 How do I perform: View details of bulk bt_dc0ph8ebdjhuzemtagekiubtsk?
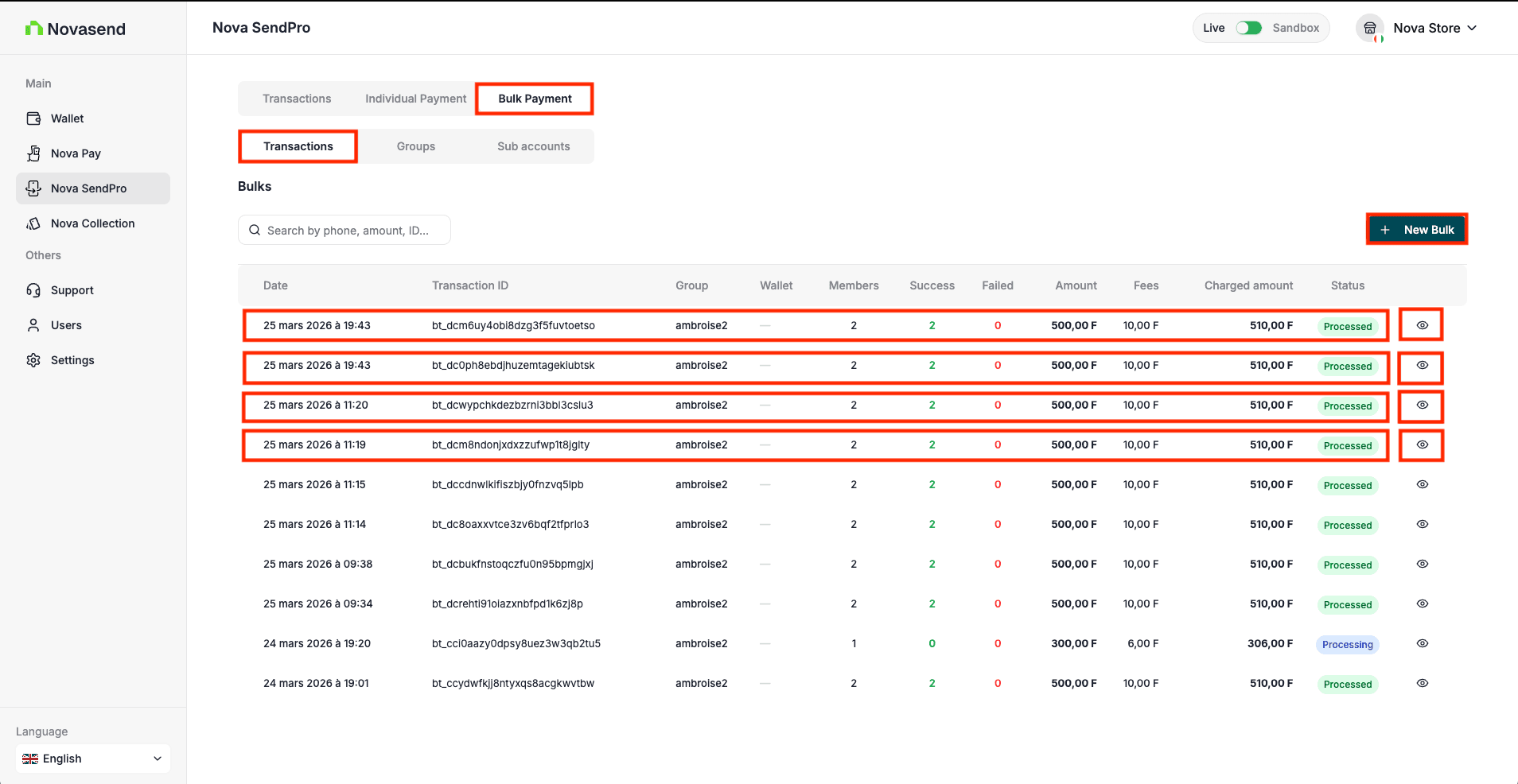coord(1423,365)
